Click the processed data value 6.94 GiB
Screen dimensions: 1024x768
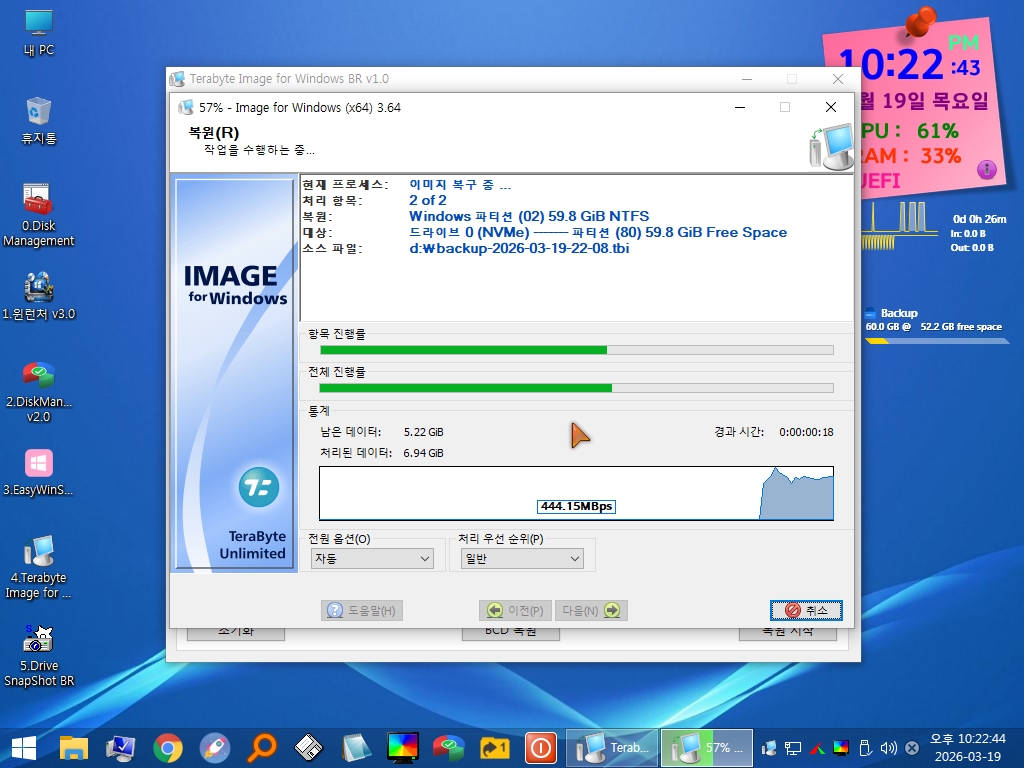[423, 453]
